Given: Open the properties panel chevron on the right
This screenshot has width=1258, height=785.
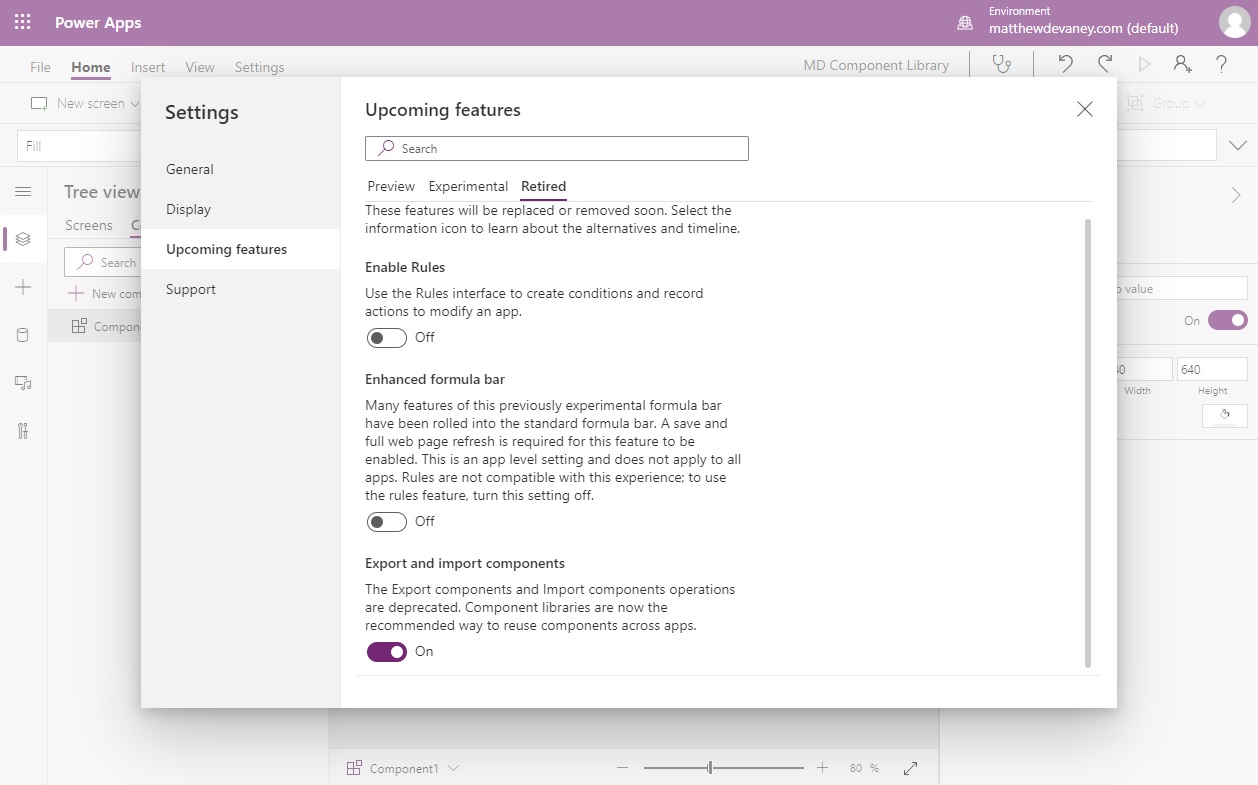Looking at the screenshot, I should 1237,195.
